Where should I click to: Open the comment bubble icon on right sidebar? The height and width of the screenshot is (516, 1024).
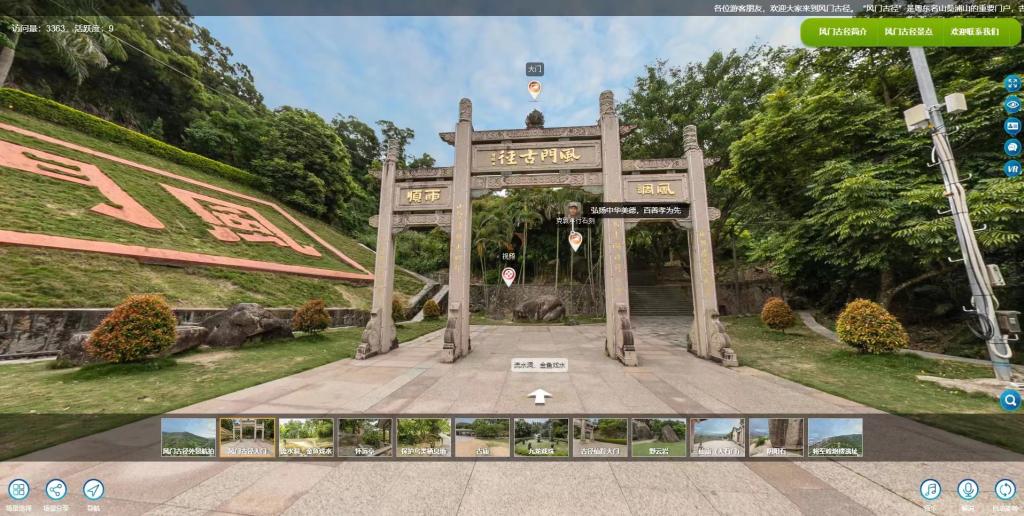coord(1012,147)
